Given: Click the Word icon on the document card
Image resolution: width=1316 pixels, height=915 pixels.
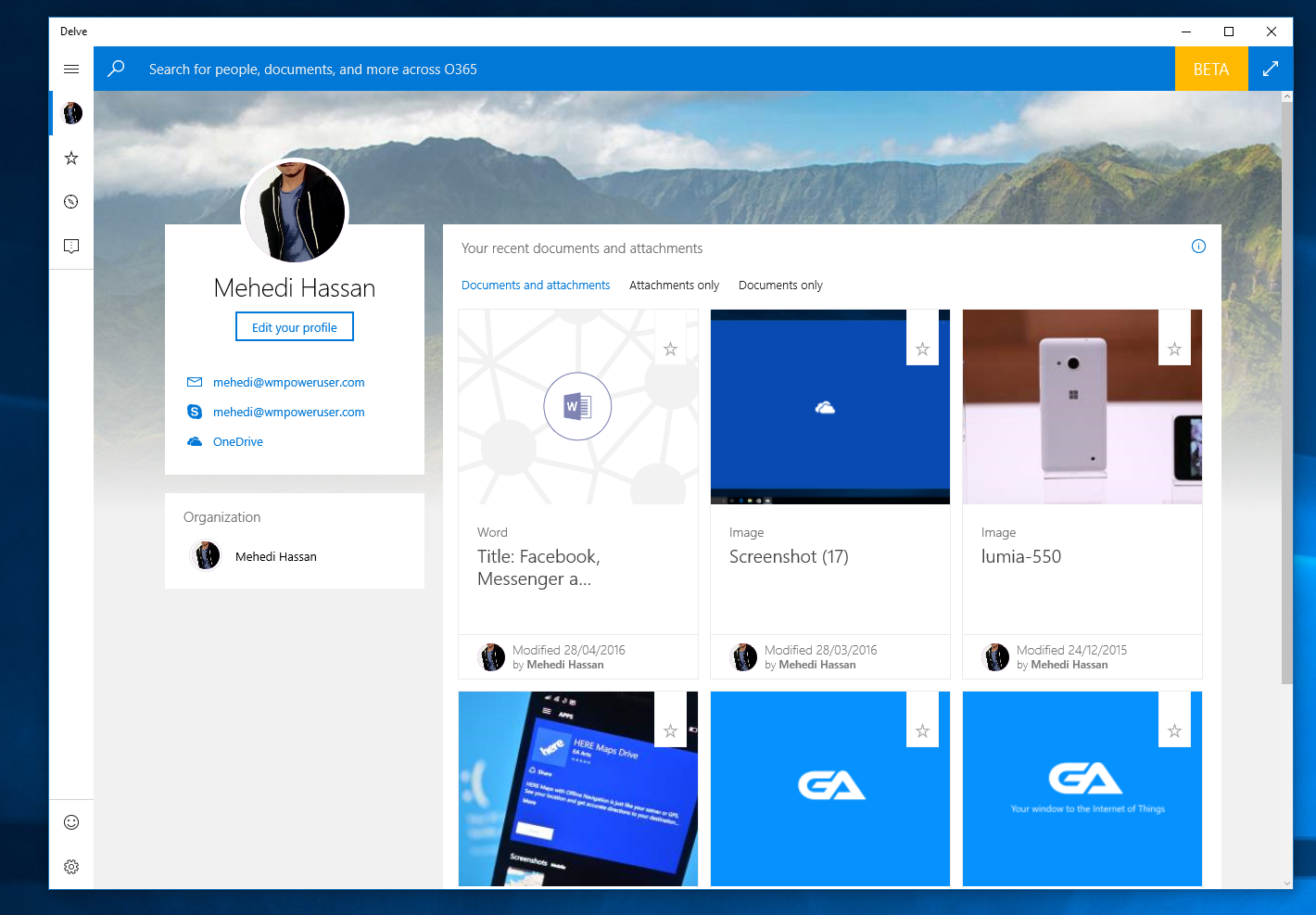Looking at the screenshot, I should point(577,406).
